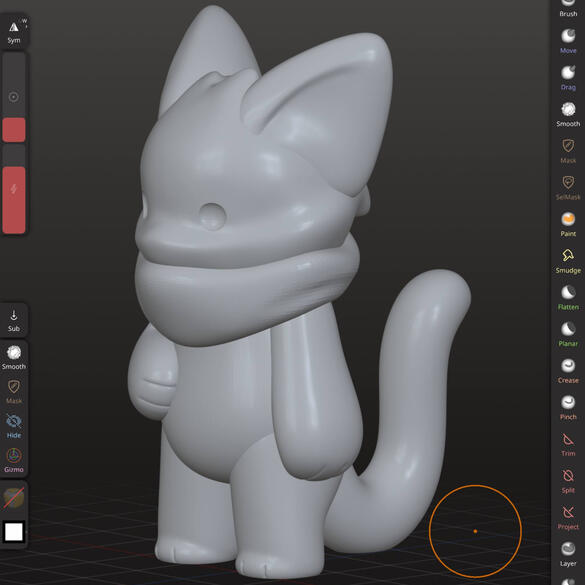585x585 pixels.
Task: Activate the Pinch tool
Action: (568, 407)
